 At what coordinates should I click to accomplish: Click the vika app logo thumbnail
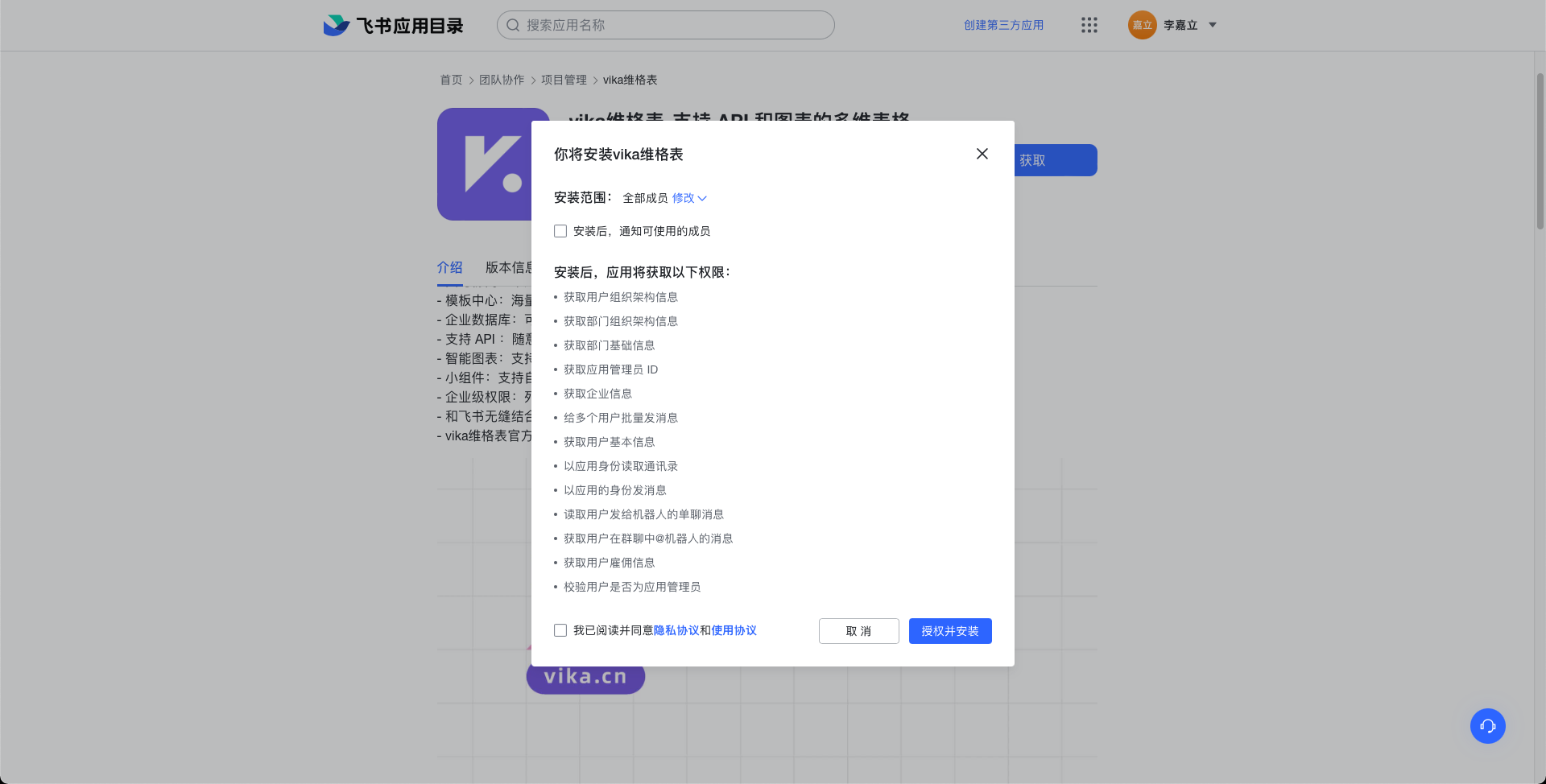[484, 164]
